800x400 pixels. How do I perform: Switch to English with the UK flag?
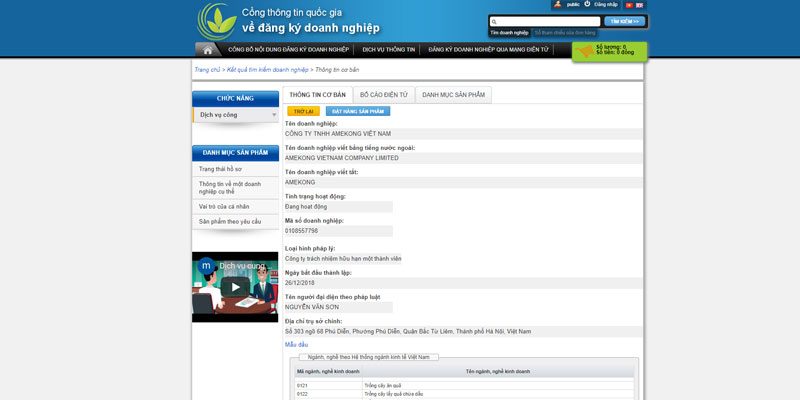click(639, 5)
